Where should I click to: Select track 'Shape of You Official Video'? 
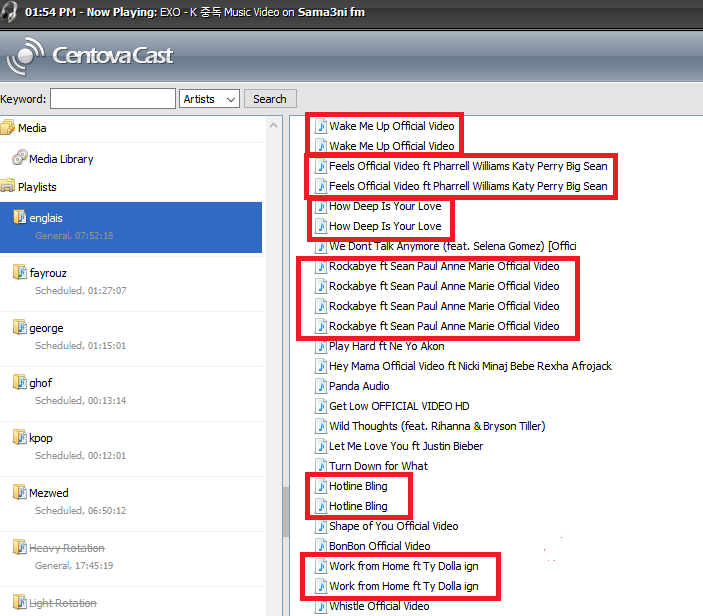point(394,526)
